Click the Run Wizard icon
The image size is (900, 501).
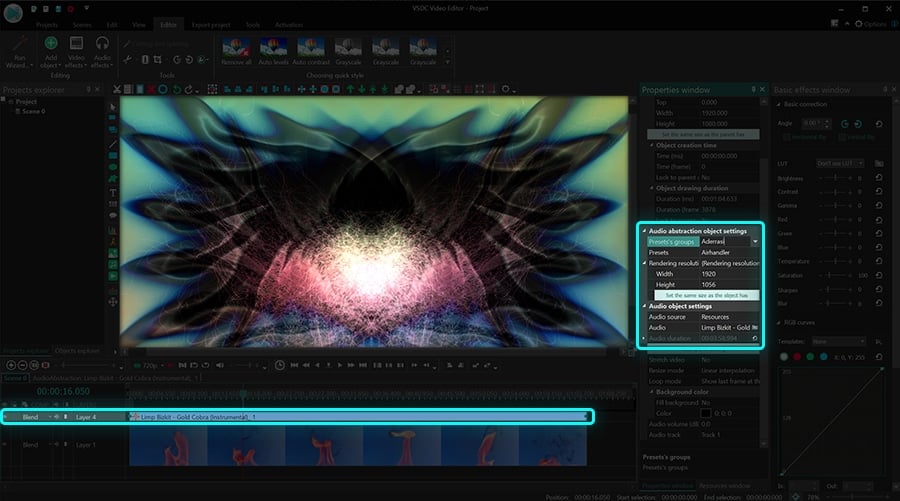(20, 45)
